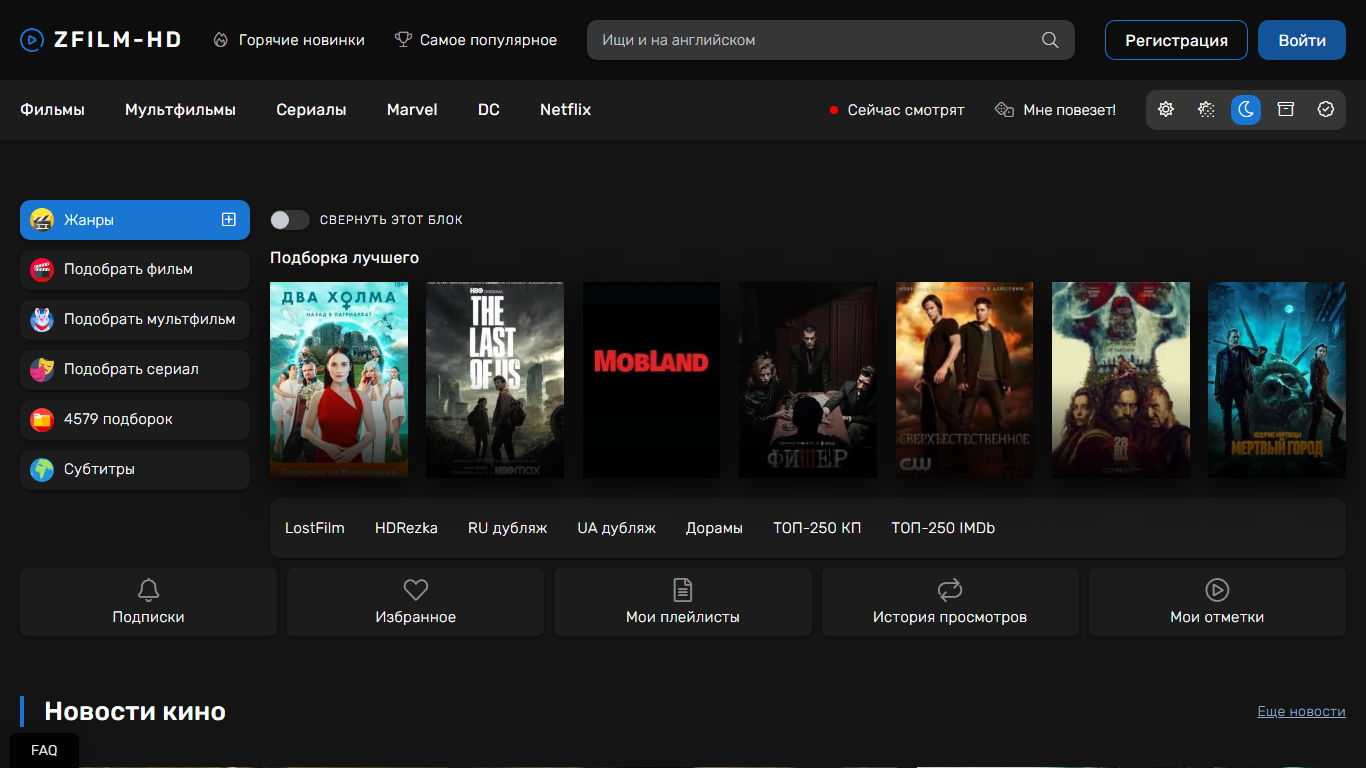The width and height of the screenshot is (1366, 768).
Task: Select the light theme sun icon
Action: coord(1166,110)
